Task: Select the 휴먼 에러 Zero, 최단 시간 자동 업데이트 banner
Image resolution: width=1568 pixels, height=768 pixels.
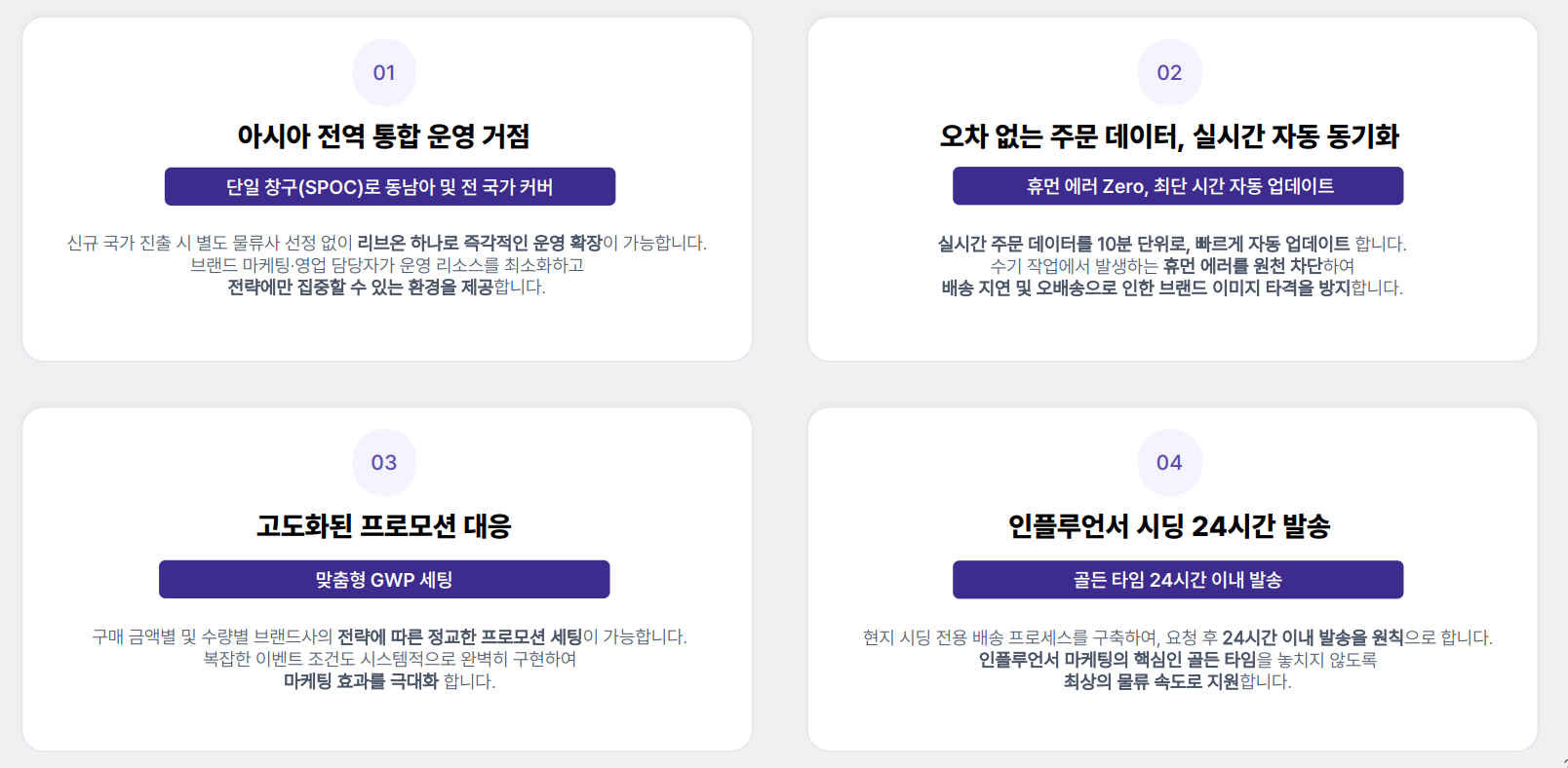Action: pyautogui.click(x=1178, y=185)
